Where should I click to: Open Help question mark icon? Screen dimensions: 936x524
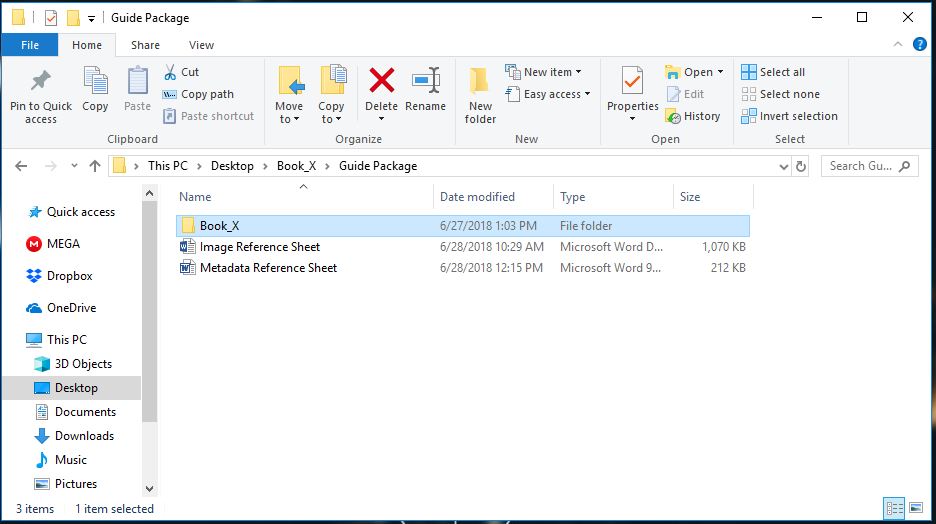(920, 44)
